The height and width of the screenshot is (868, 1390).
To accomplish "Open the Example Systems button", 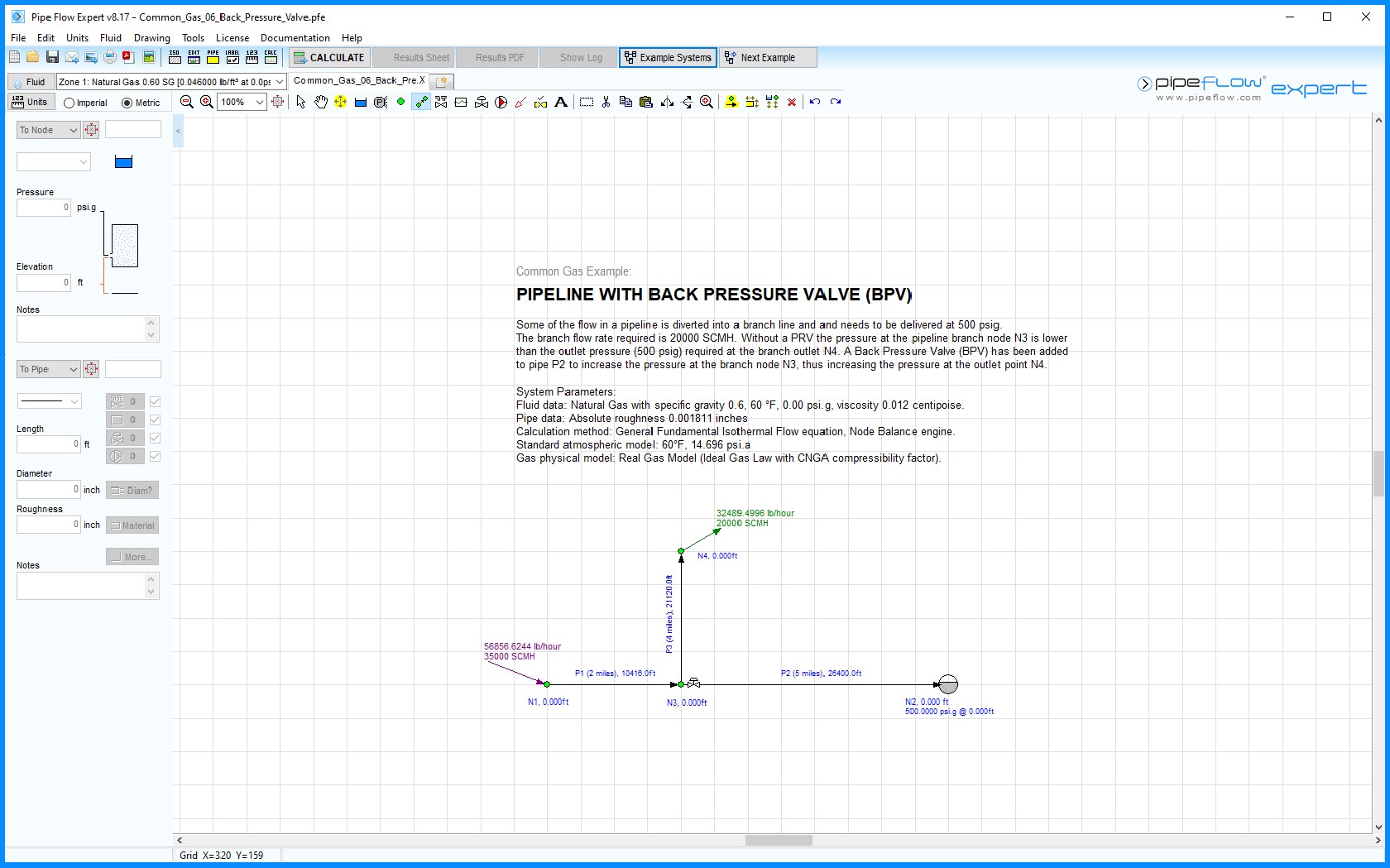I will pos(668,57).
